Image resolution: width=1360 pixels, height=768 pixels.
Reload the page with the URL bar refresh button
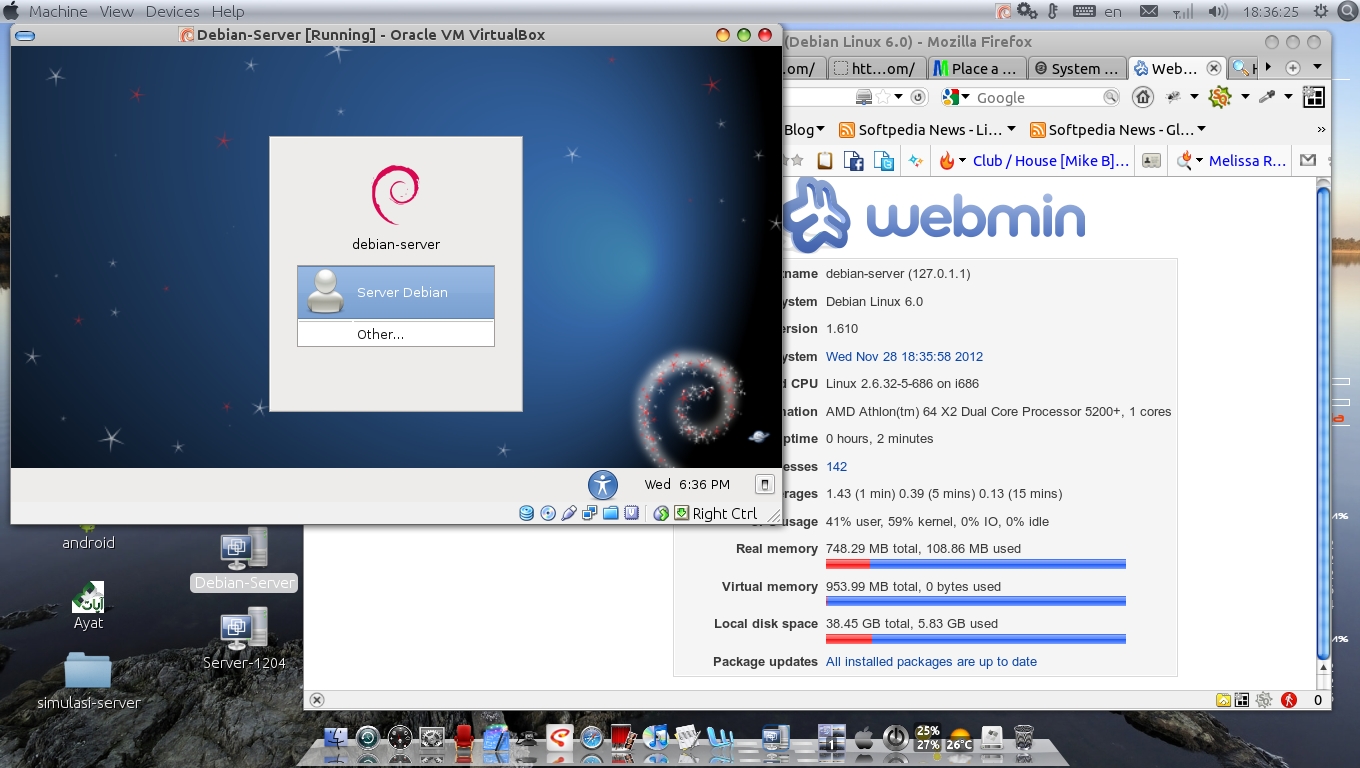click(x=918, y=97)
